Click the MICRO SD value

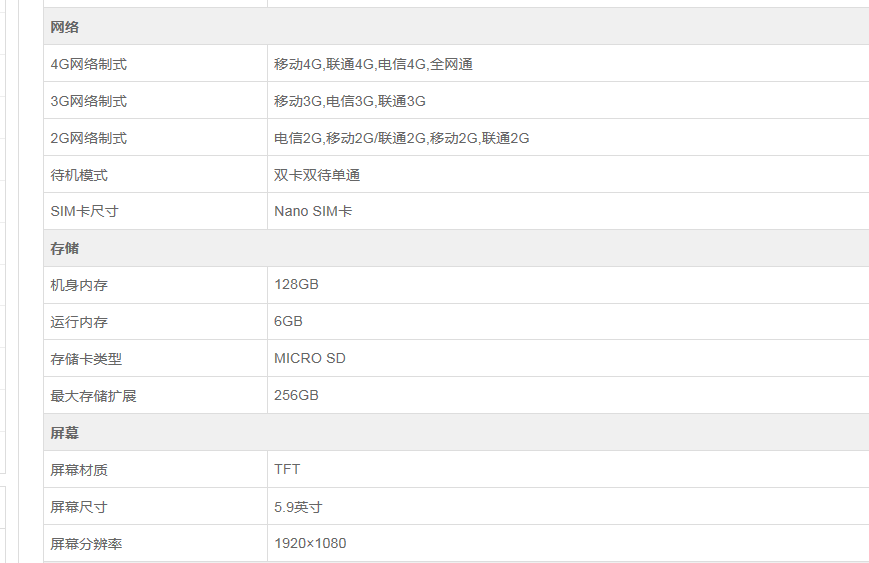[310, 359]
